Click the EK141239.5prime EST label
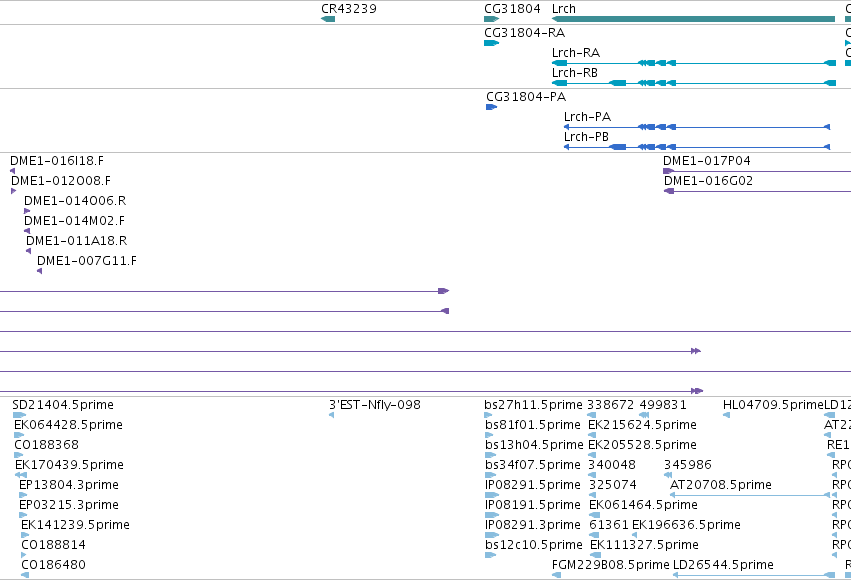This screenshot has height=580, width=851. tap(75, 525)
